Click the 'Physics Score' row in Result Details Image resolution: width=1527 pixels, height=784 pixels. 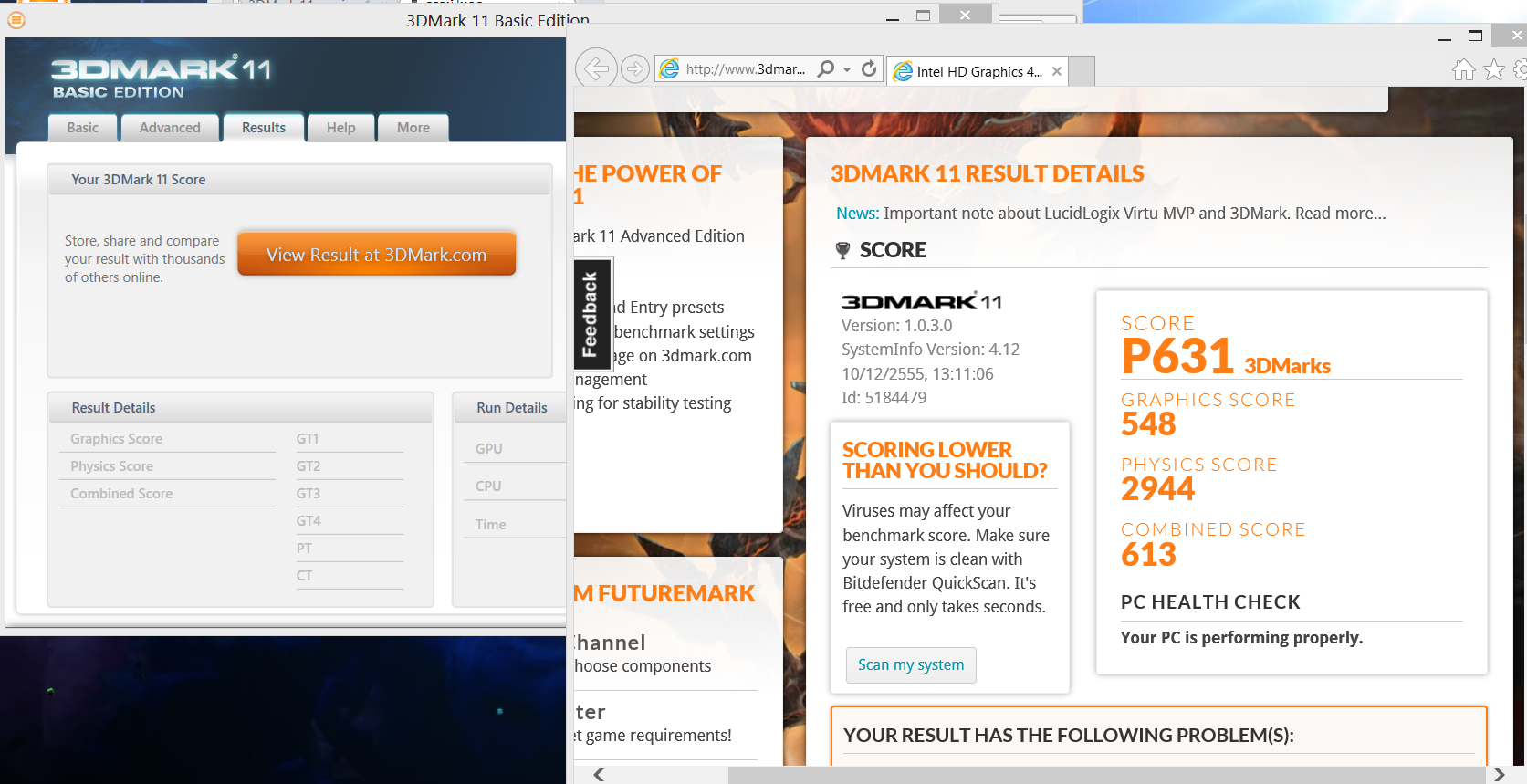[167, 466]
